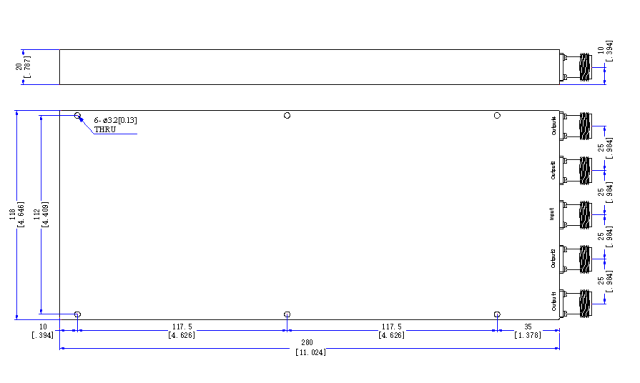The height and width of the screenshot is (383, 640).
Task: Click the 'Output3' port label
Action: tap(553, 170)
